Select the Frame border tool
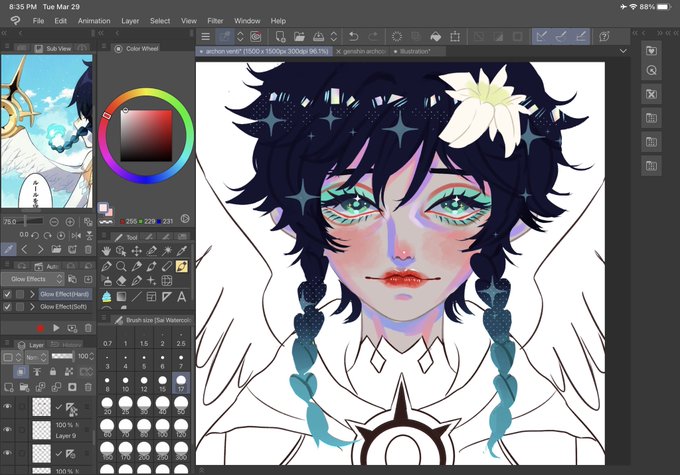Image resolution: width=680 pixels, height=475 pixels. 151,297
